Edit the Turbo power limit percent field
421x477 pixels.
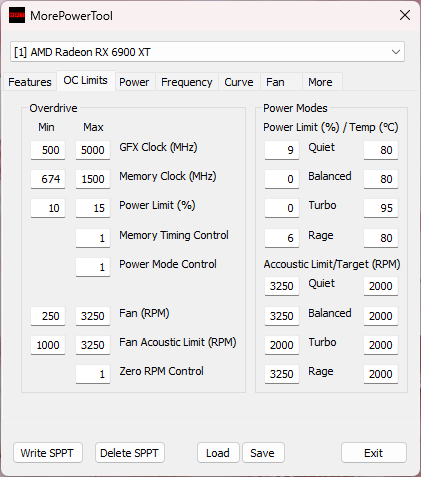[282, 208]
